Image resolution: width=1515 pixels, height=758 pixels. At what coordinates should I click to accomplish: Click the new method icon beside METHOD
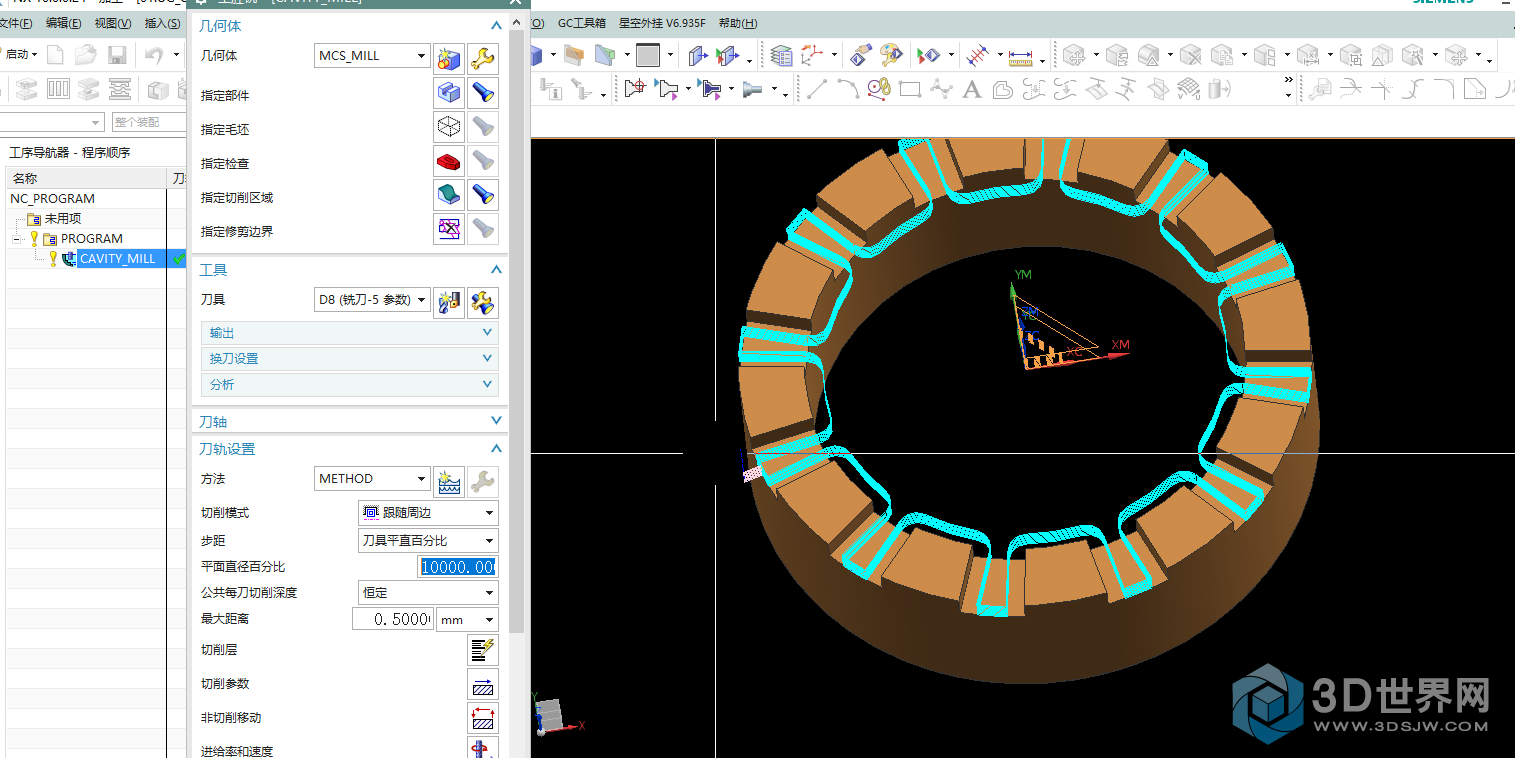449,481
